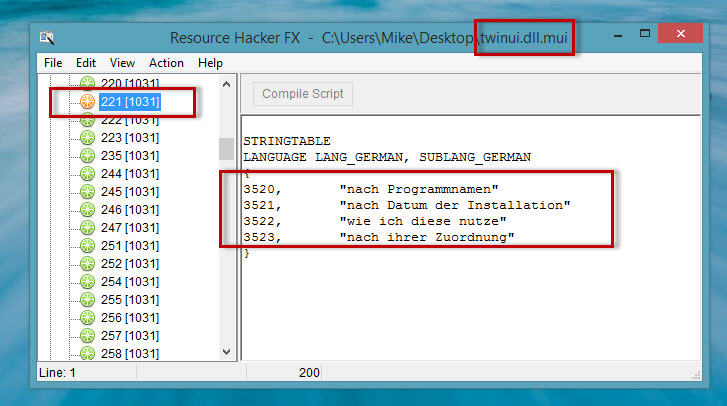Image resolution: width=727 pixels, height=406 pixels.
Task: Click the LANGUAGE LANG_GERMAN line
Action: point(387,157)
